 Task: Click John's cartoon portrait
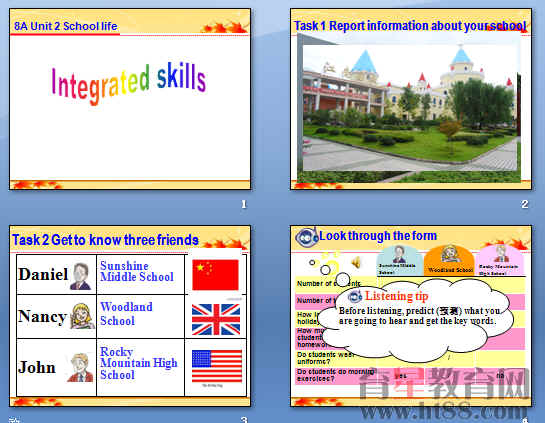pos(81,368)
